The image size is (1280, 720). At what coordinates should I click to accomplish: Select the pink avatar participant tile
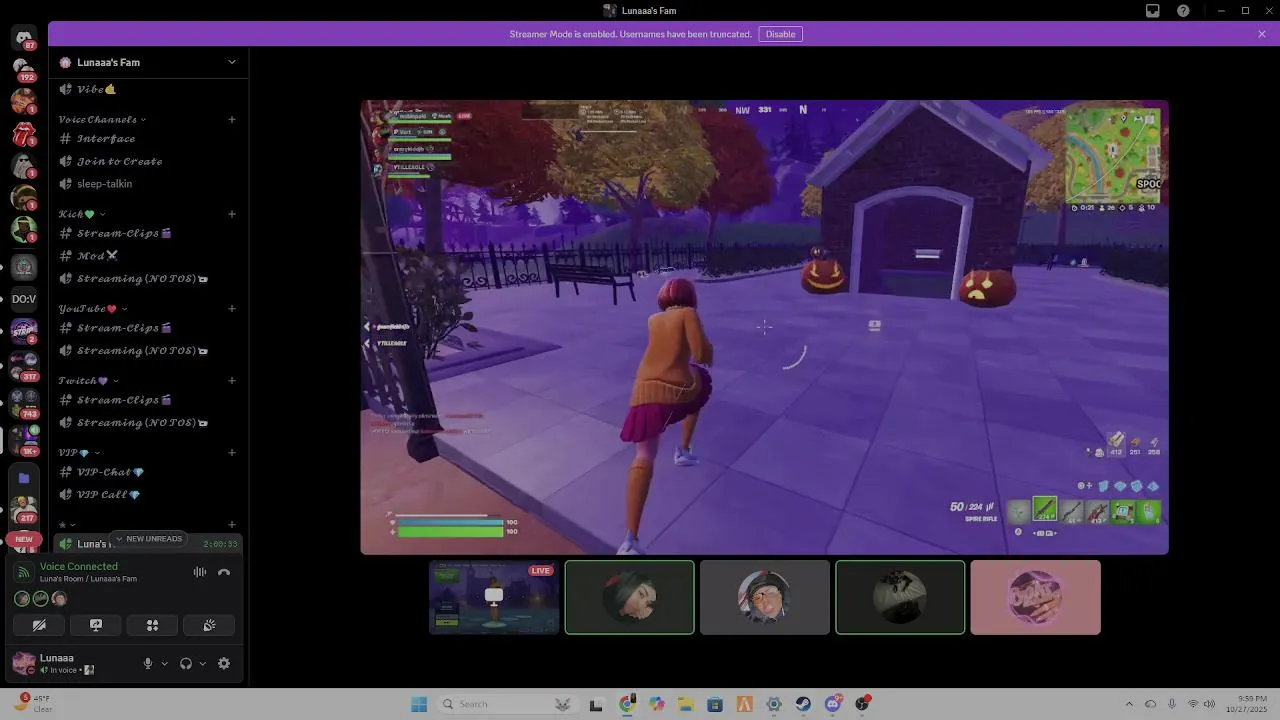[1035, 597]
